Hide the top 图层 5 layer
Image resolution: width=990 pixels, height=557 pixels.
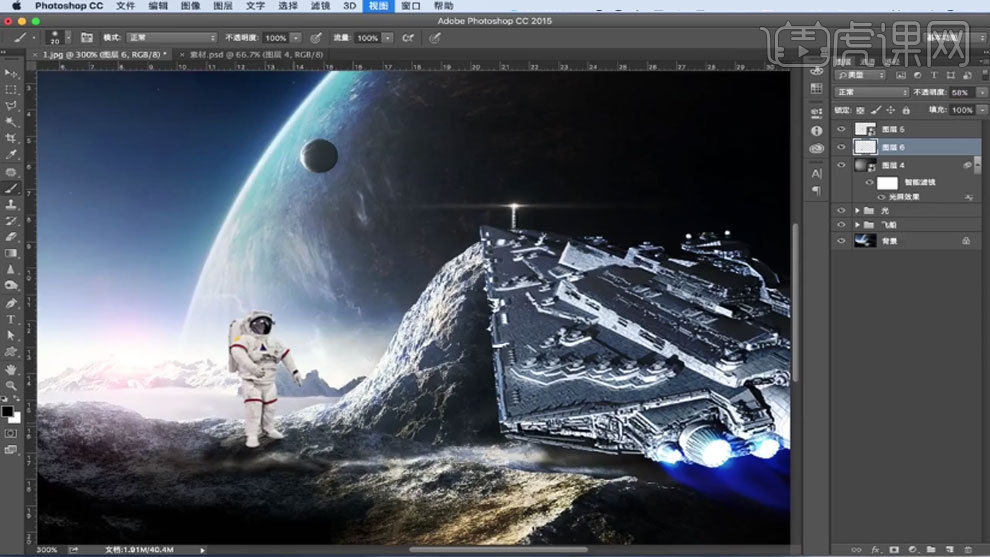pos(841,129)
